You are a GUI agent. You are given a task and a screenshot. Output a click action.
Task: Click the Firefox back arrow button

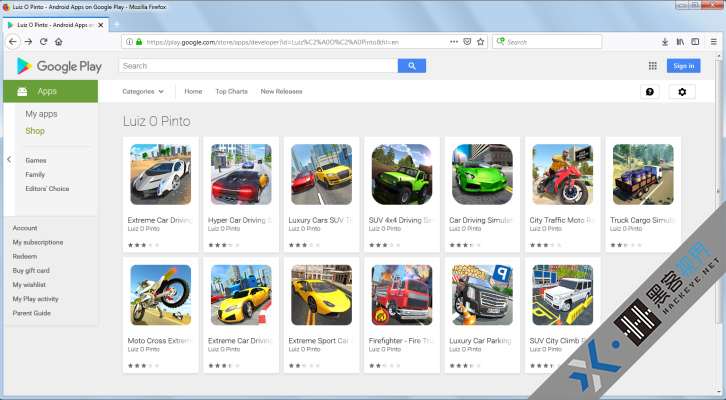coord(13,42)
